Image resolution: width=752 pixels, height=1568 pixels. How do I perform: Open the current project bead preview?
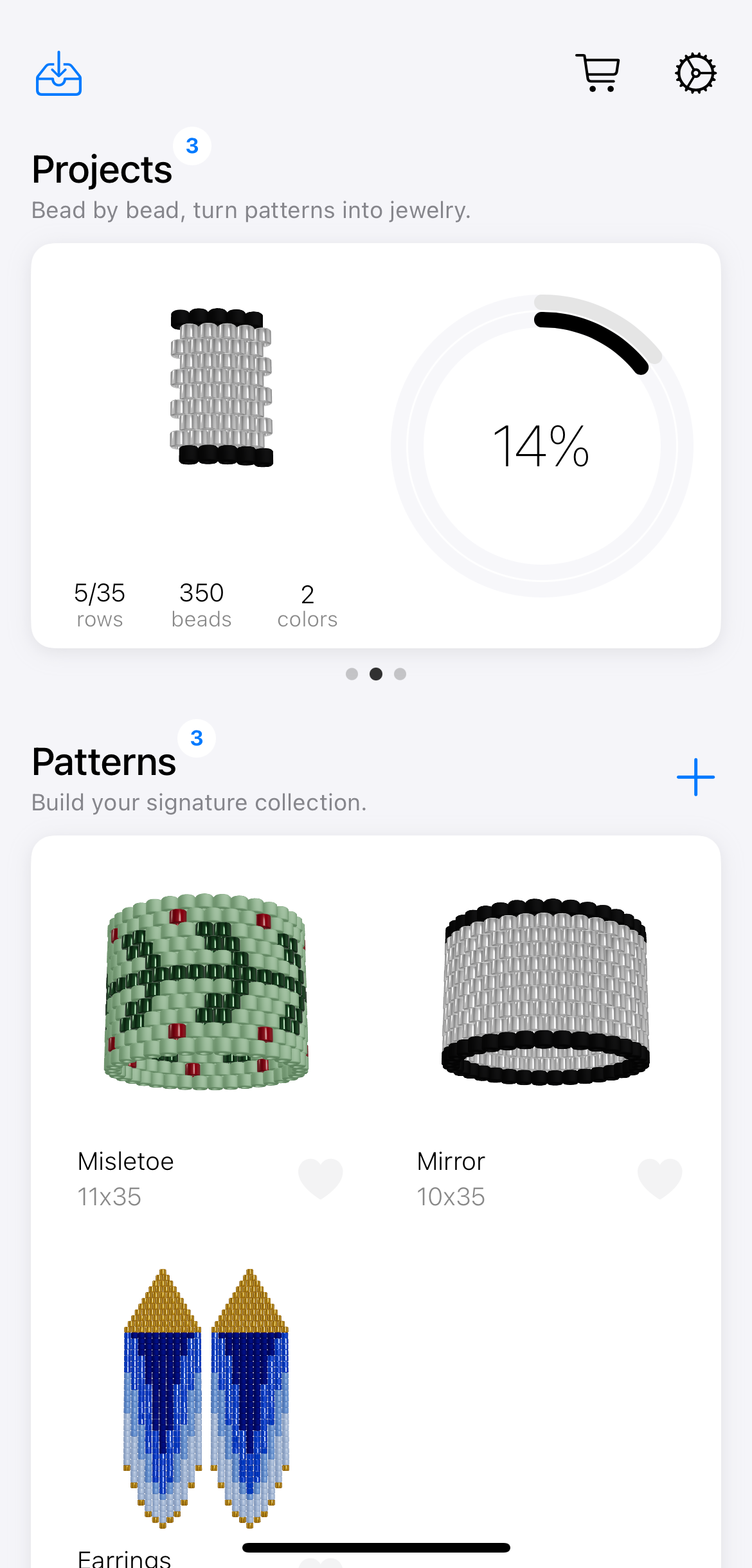tap(221, 388)
